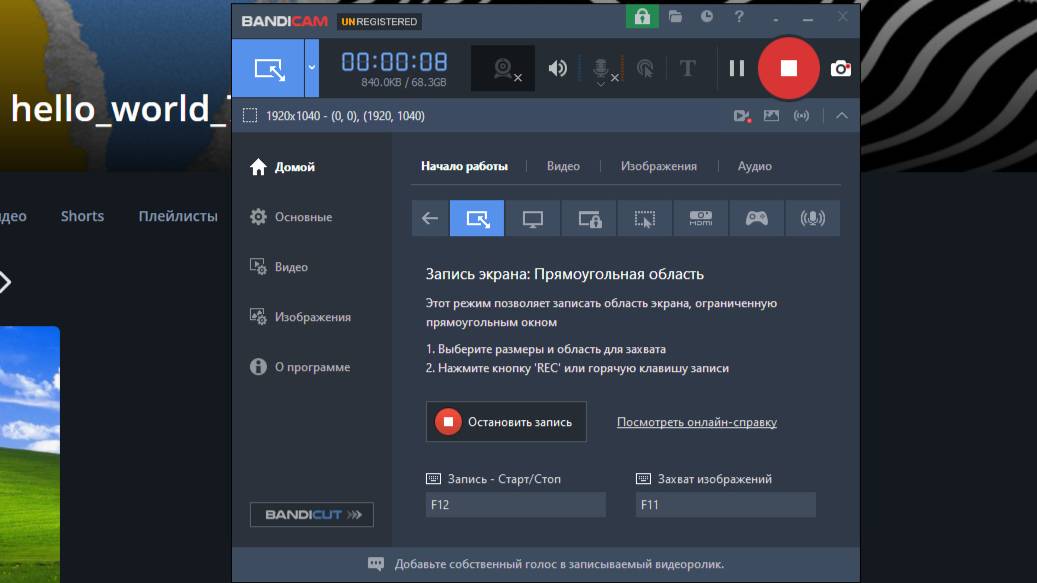Open image capture status icon

tap(771, 116)
